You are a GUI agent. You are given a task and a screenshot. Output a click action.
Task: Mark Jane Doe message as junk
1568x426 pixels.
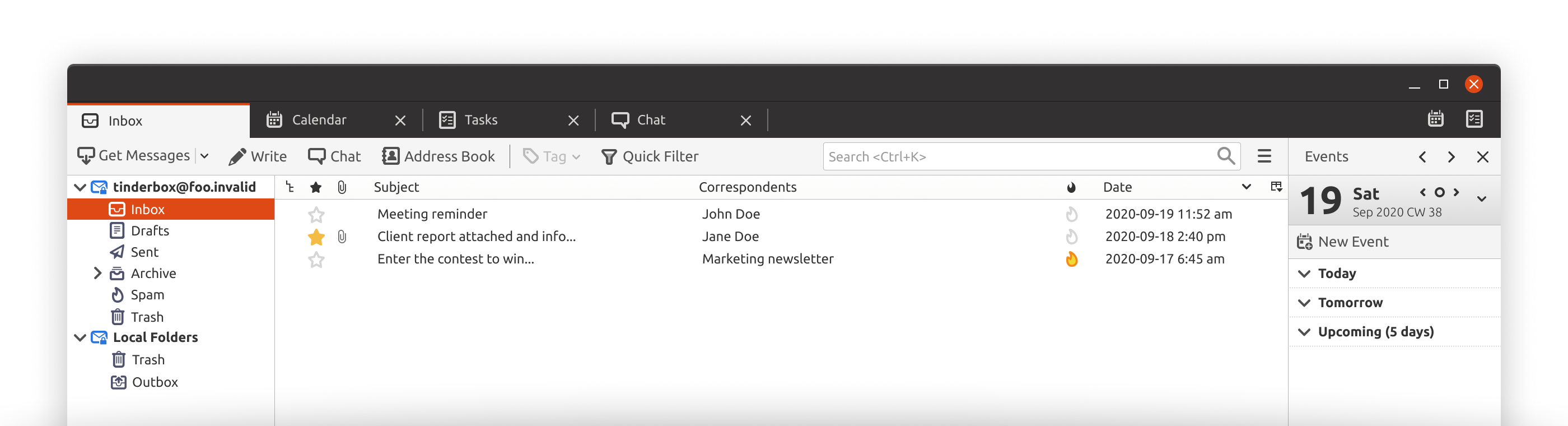point(1071,237)
